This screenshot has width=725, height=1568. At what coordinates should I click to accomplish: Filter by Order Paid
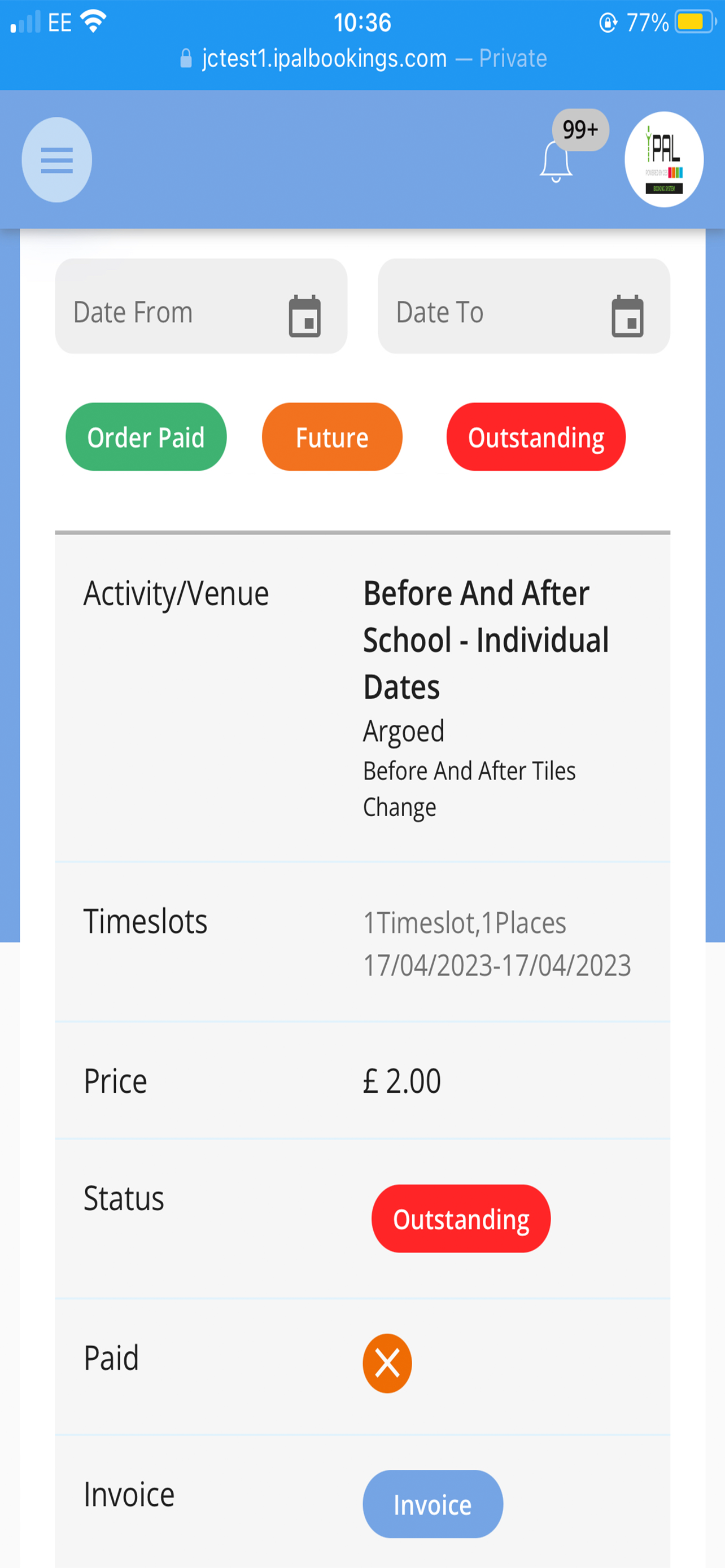click(x=146, y=436)
